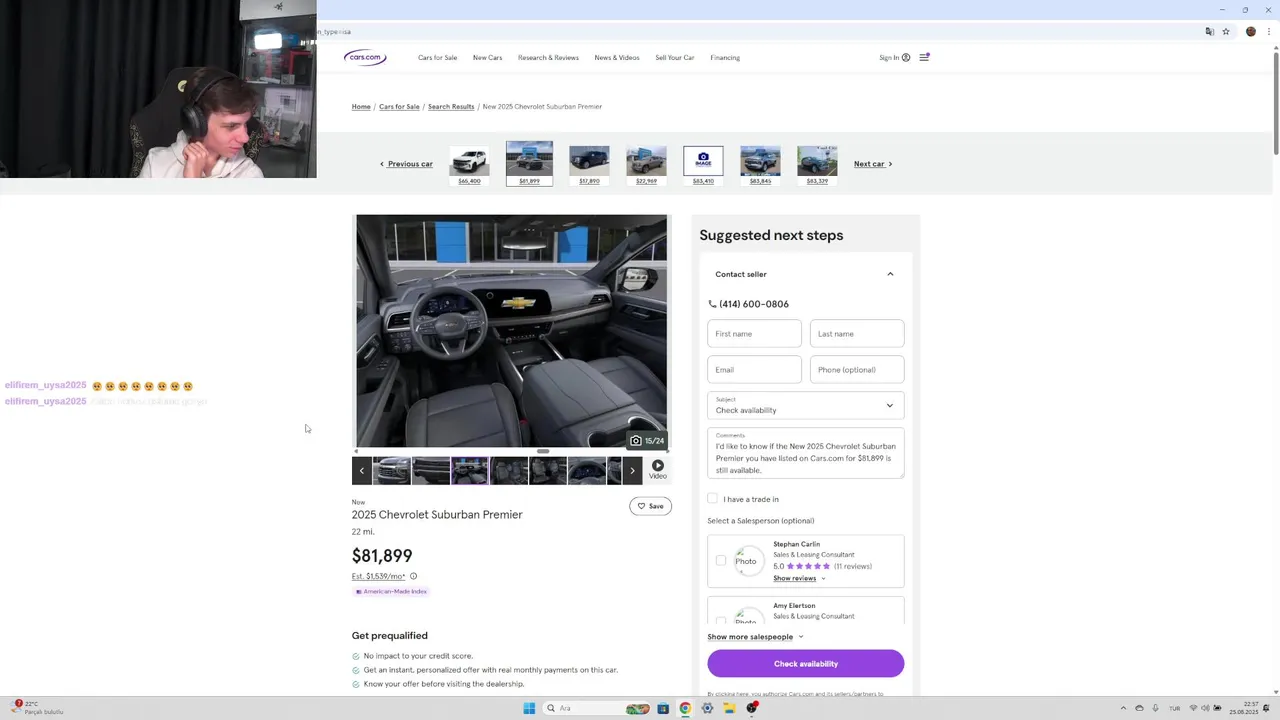Screen dimensions: 1280x720
Task: Save this Suburban with the heart button
Action: 650,506
